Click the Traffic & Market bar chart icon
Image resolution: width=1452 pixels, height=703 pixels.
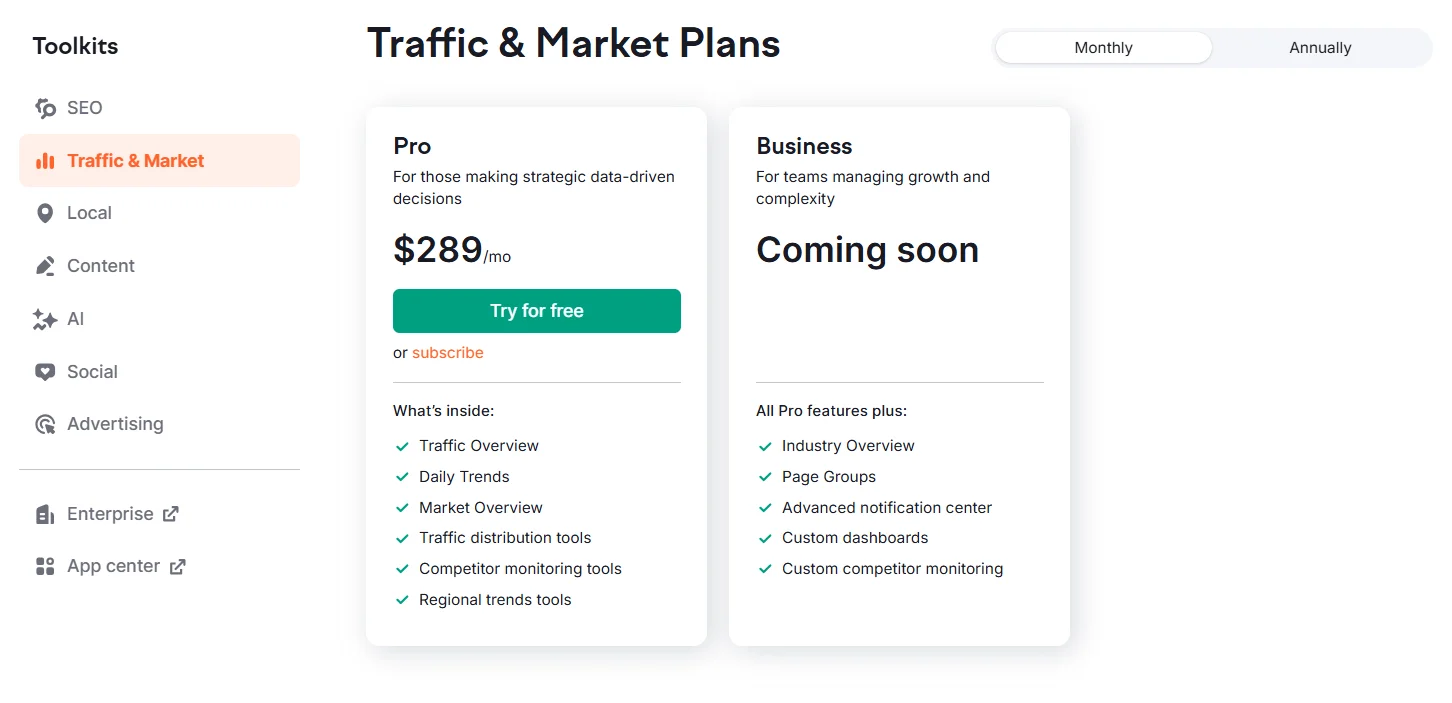point(45,161)
